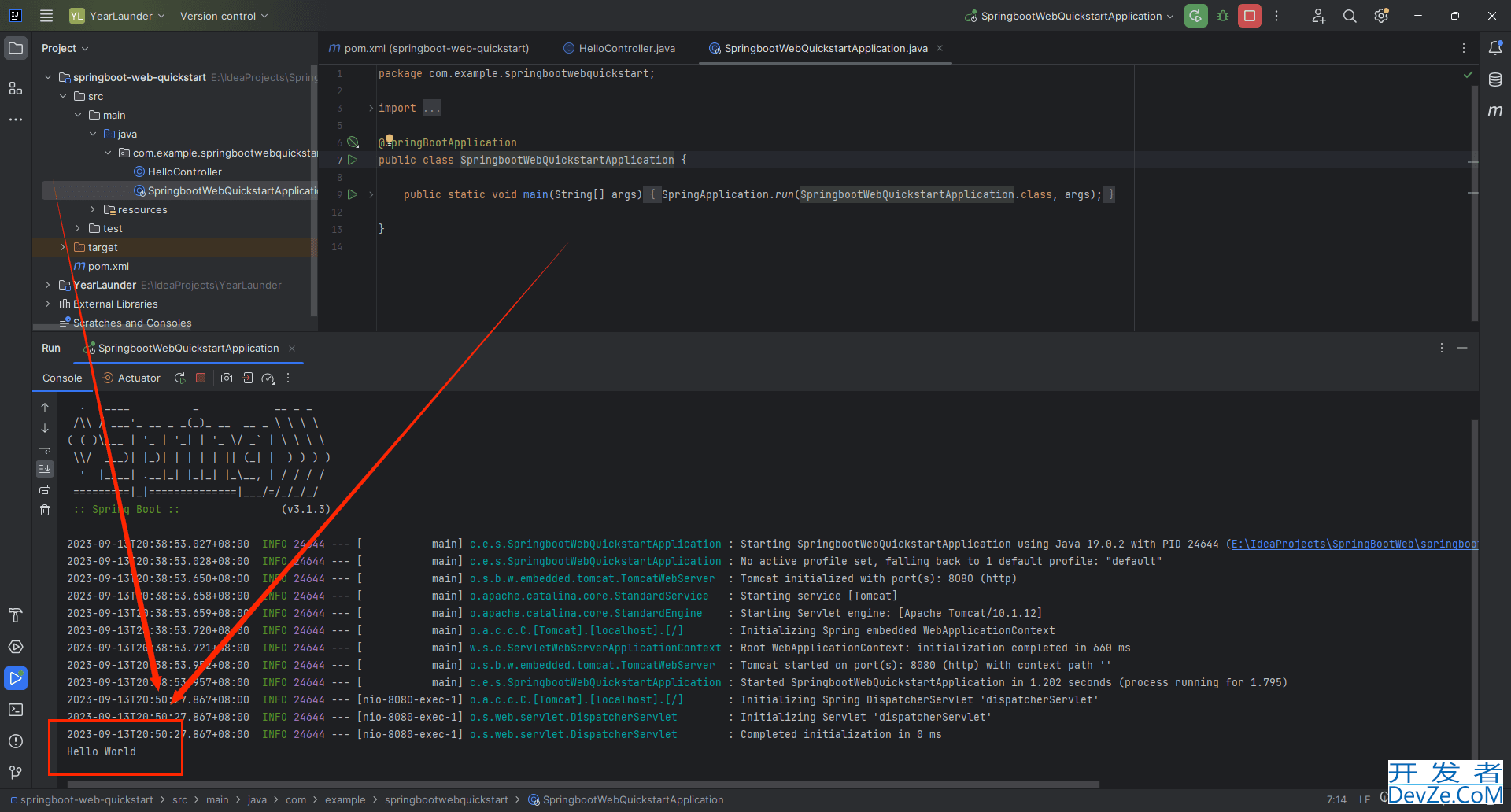Toggle scroll to end of console
The image size is (1511, 812).
(x=45, y=469)
